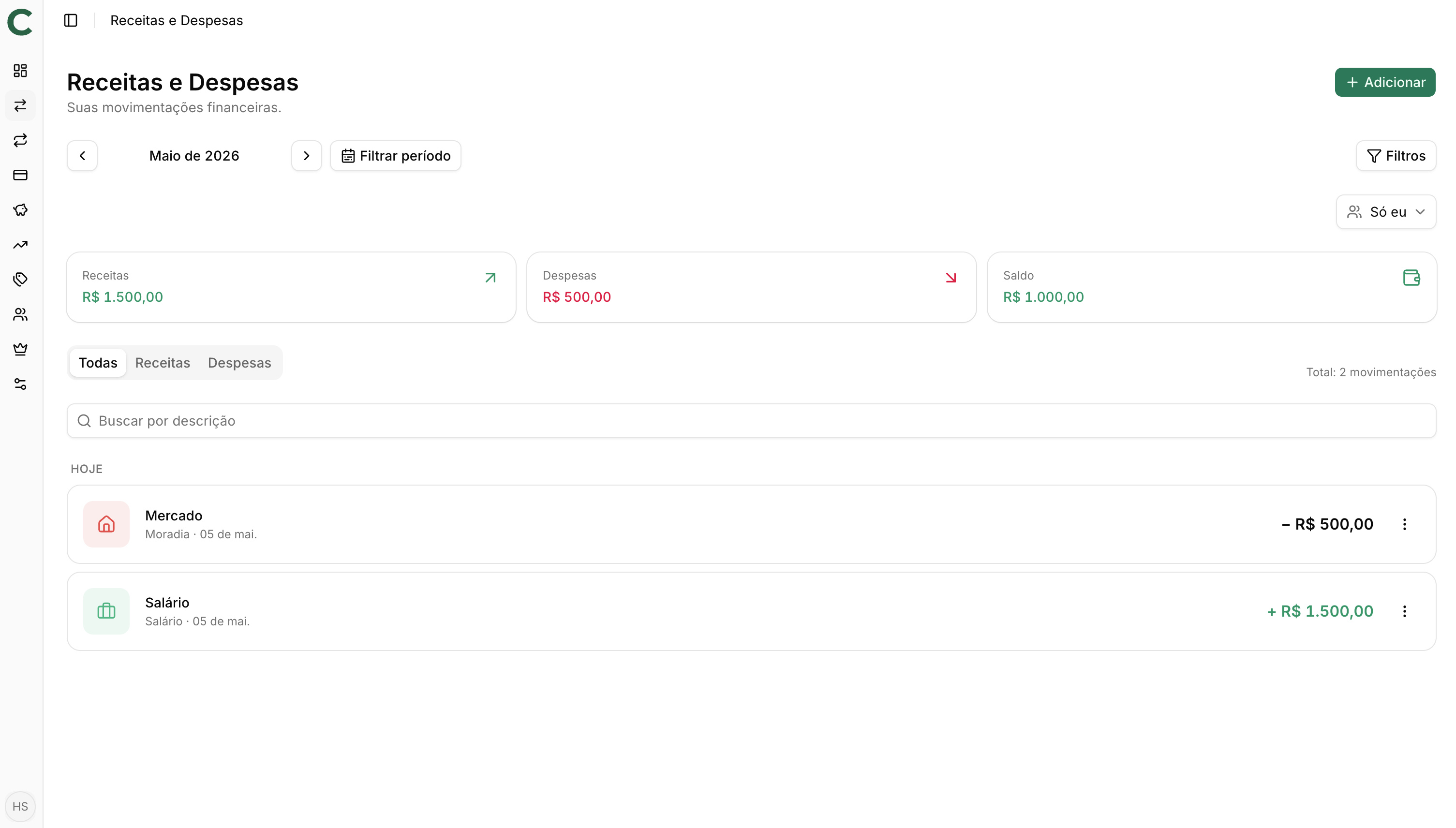
Task: Click the Despesas down-arrow icon
Action: 951,278
